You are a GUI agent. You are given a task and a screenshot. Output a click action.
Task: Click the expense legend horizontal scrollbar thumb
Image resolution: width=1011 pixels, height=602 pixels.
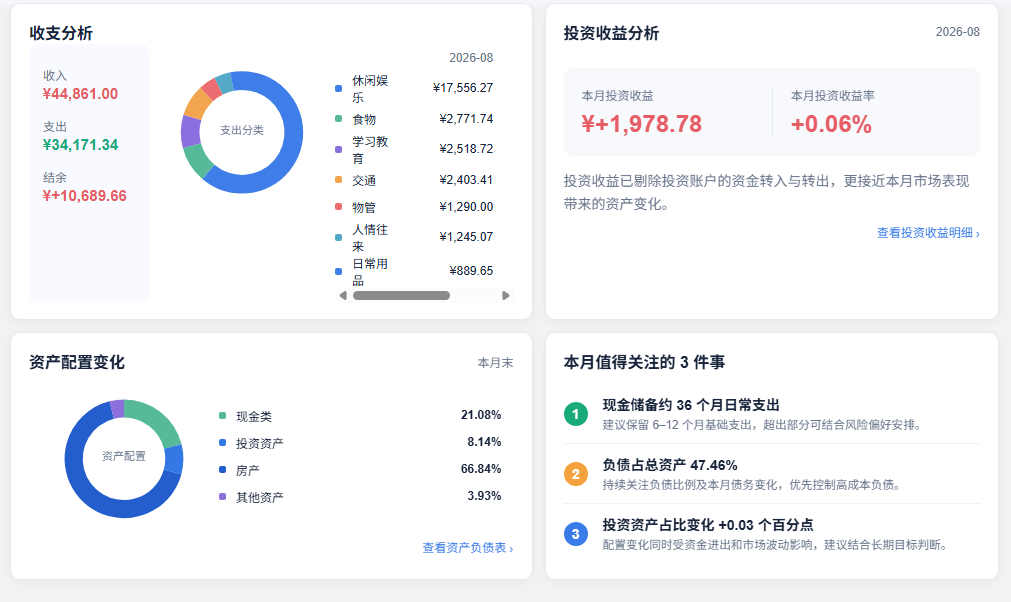[x=401, y=295]
